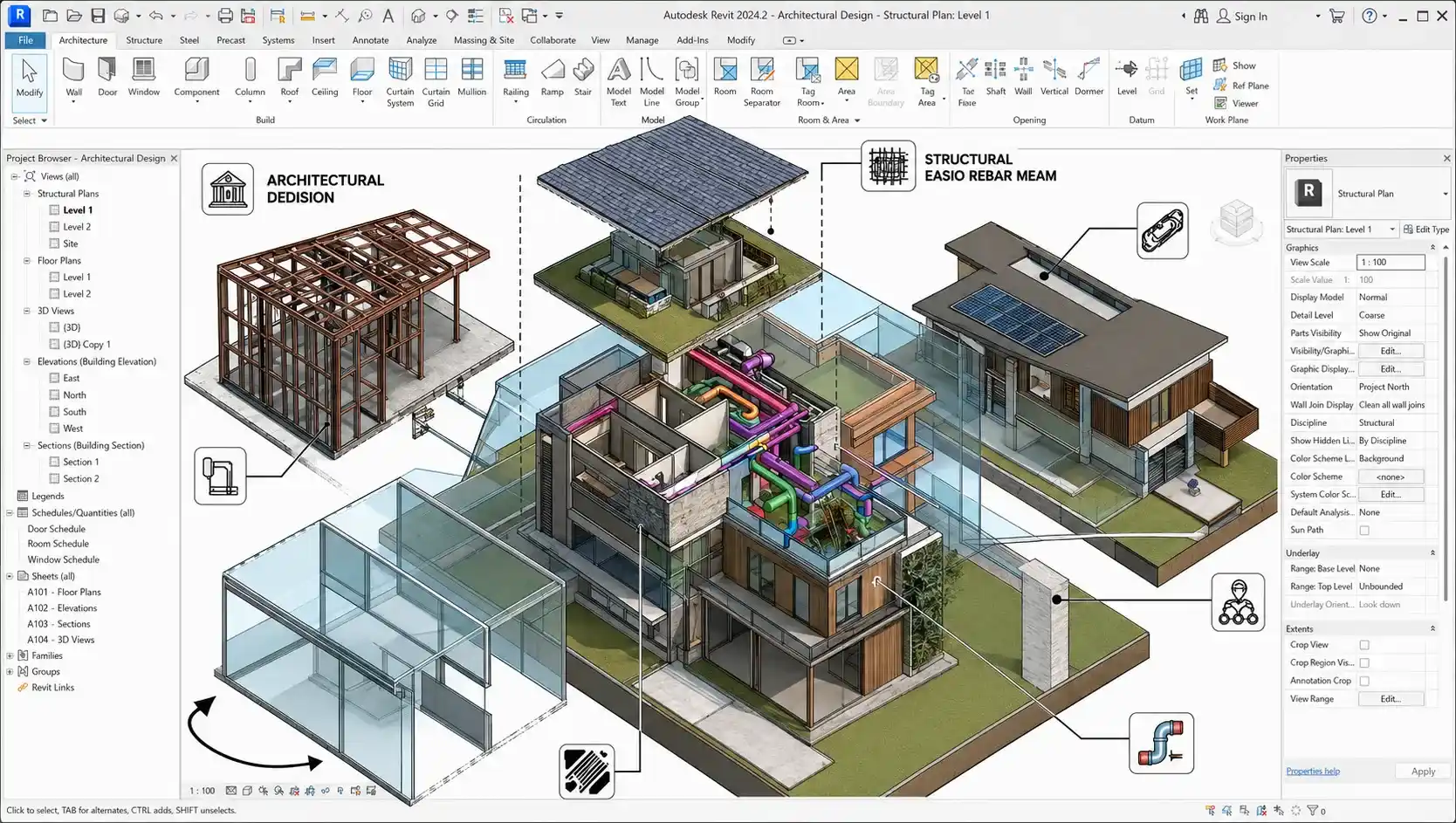Switch to the Annotate tab

coord(370,40)
